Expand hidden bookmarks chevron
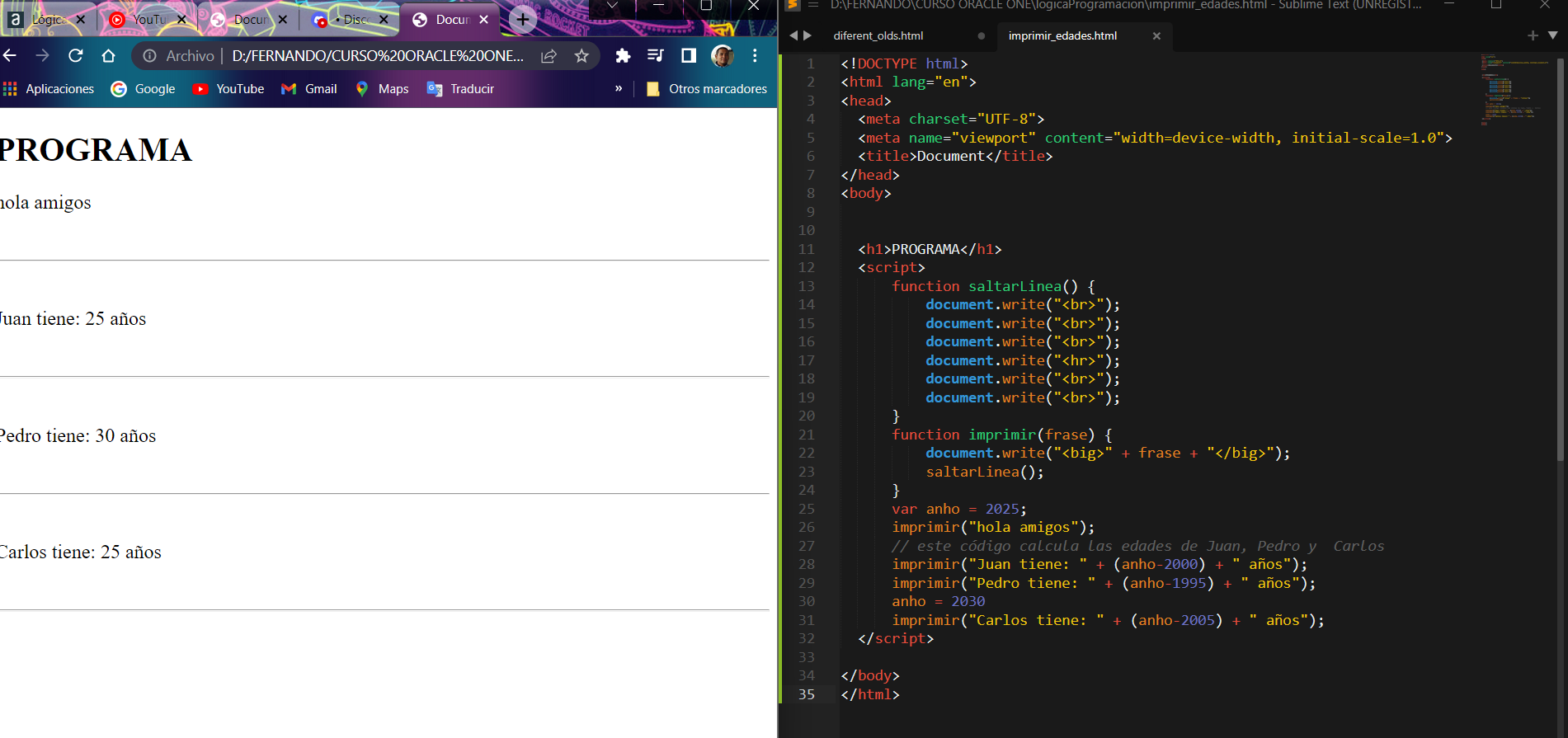 pyautogui.click(x=619, y=88)
